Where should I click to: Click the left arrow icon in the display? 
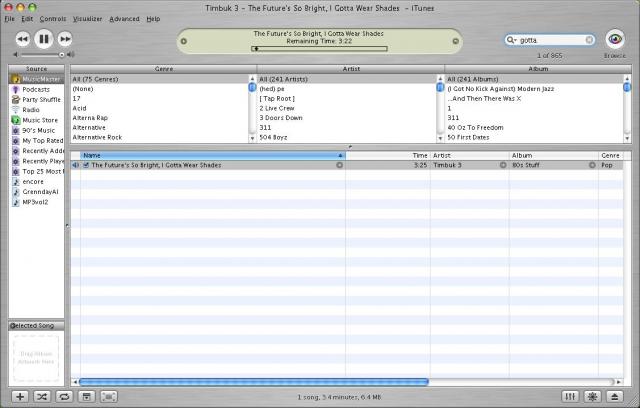click(x=184, y=41)
